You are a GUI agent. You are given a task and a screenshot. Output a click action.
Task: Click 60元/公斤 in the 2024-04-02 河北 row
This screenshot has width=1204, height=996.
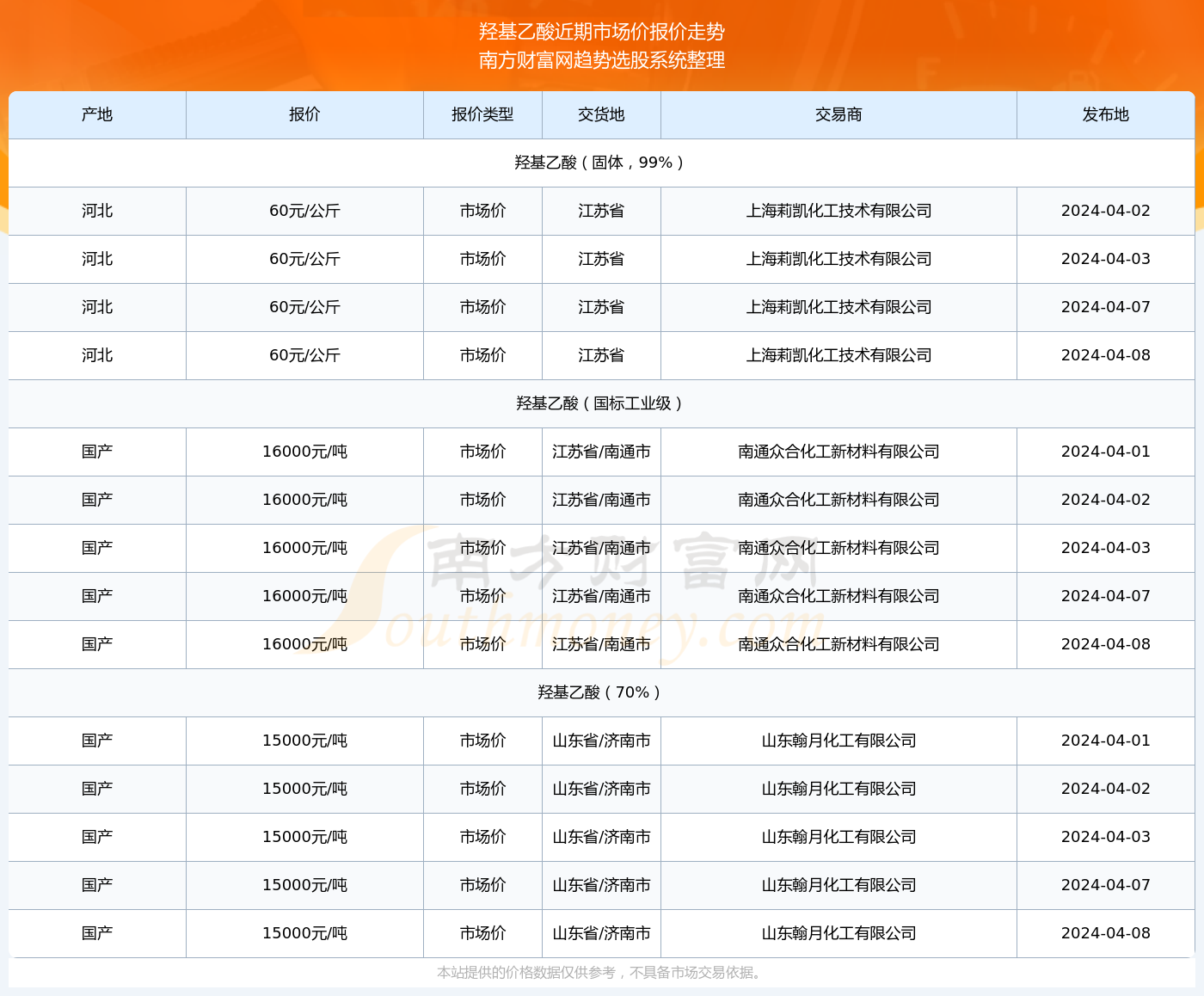pyautogui.click(x=304, y=211)
